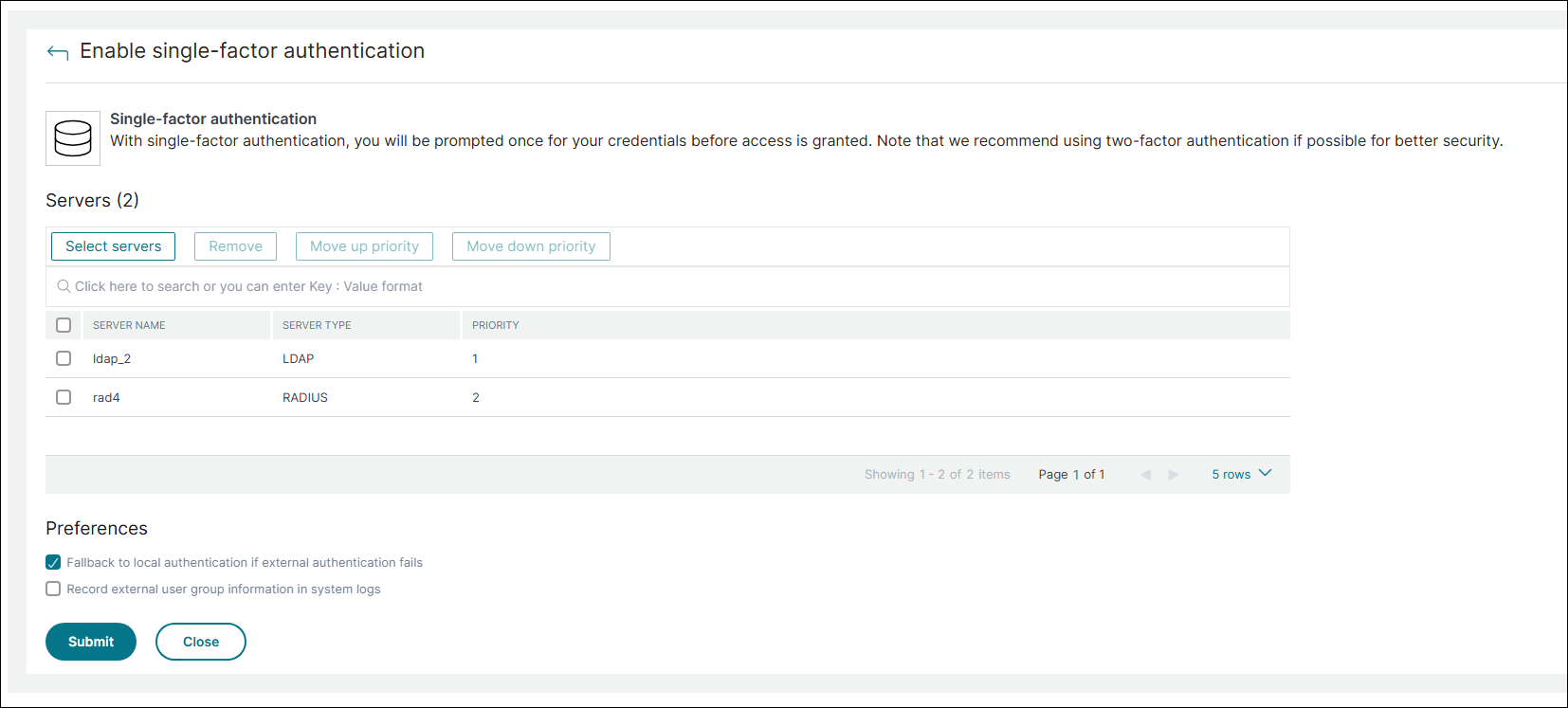Sort by the SERVER TYPE column

(317, 325)
